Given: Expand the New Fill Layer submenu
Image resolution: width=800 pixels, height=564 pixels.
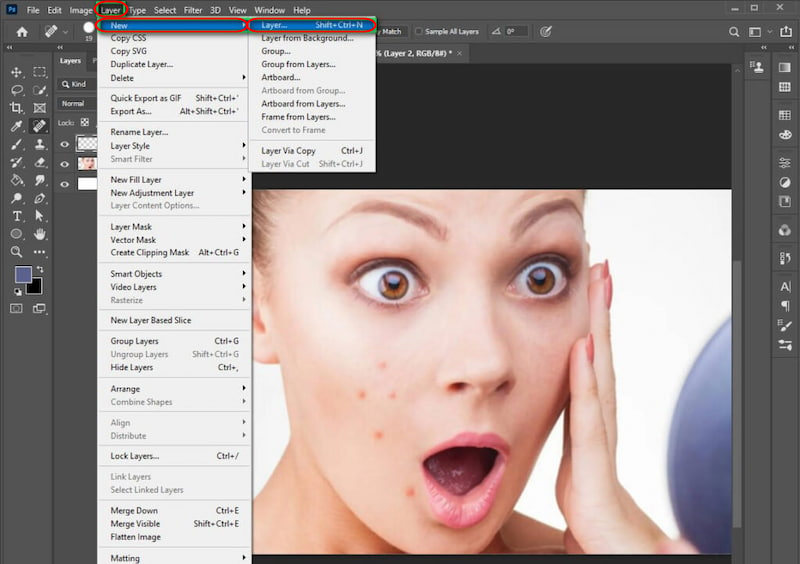Looking at the screenshot, I should coord(174,180).
